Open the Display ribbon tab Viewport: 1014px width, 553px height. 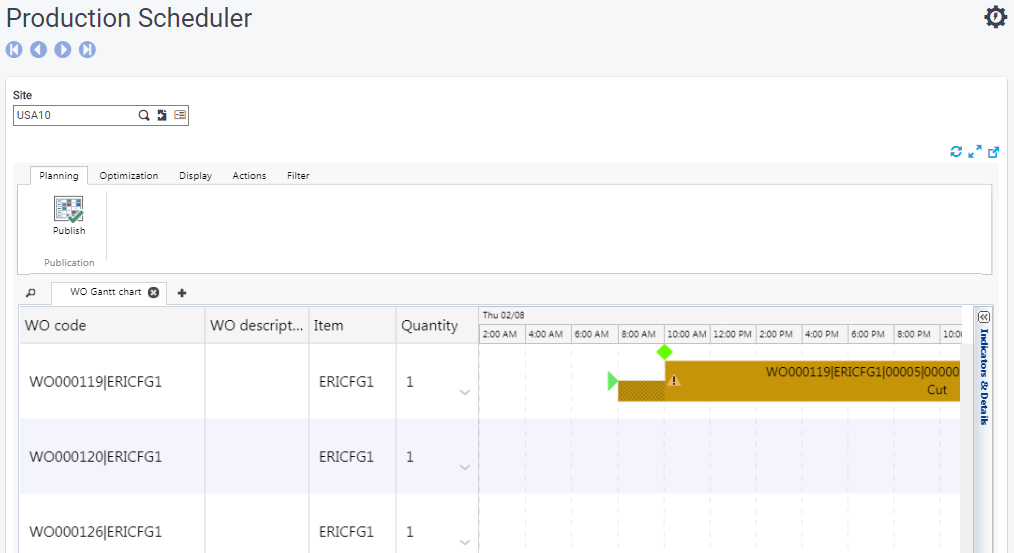coord(195,175)
